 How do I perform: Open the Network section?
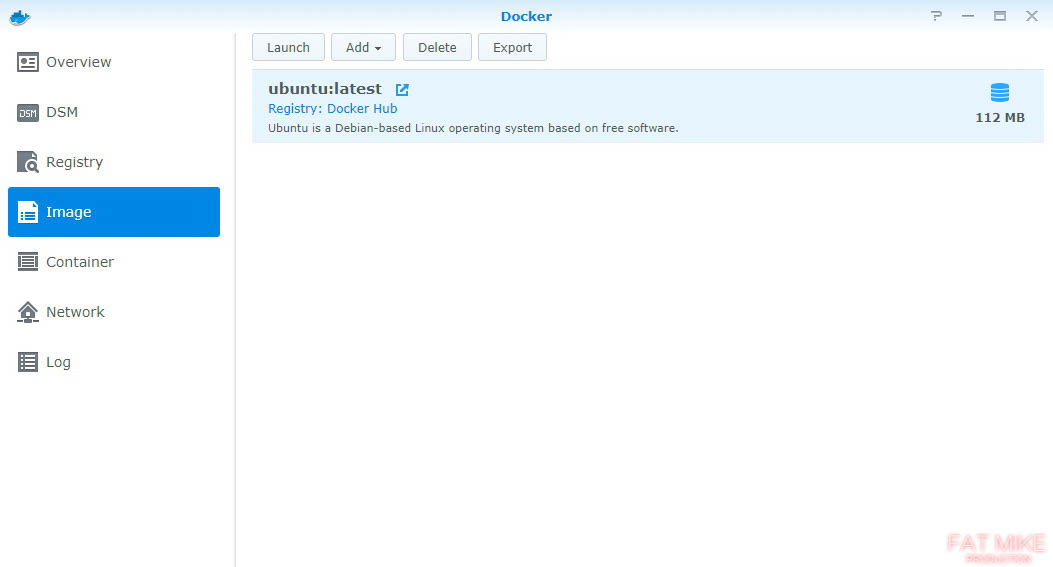tap(113, 312)
